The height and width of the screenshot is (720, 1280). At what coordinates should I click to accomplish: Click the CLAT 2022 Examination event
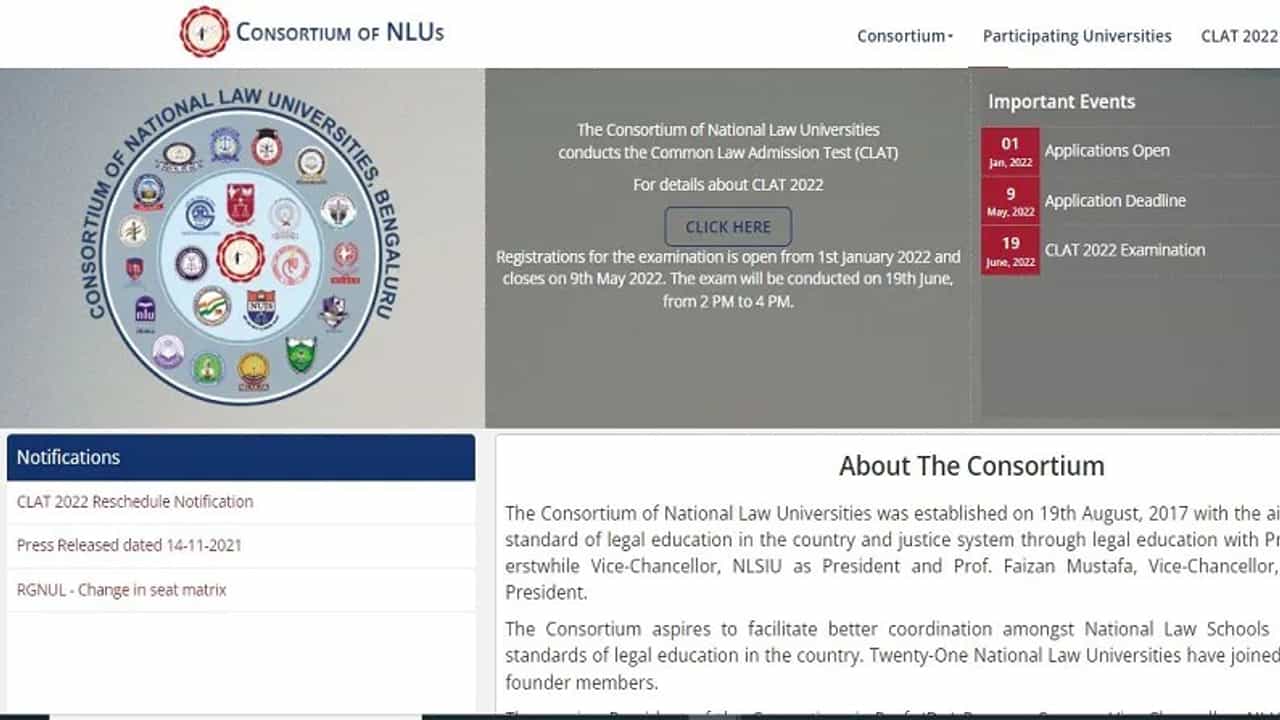coord(1125,250)
